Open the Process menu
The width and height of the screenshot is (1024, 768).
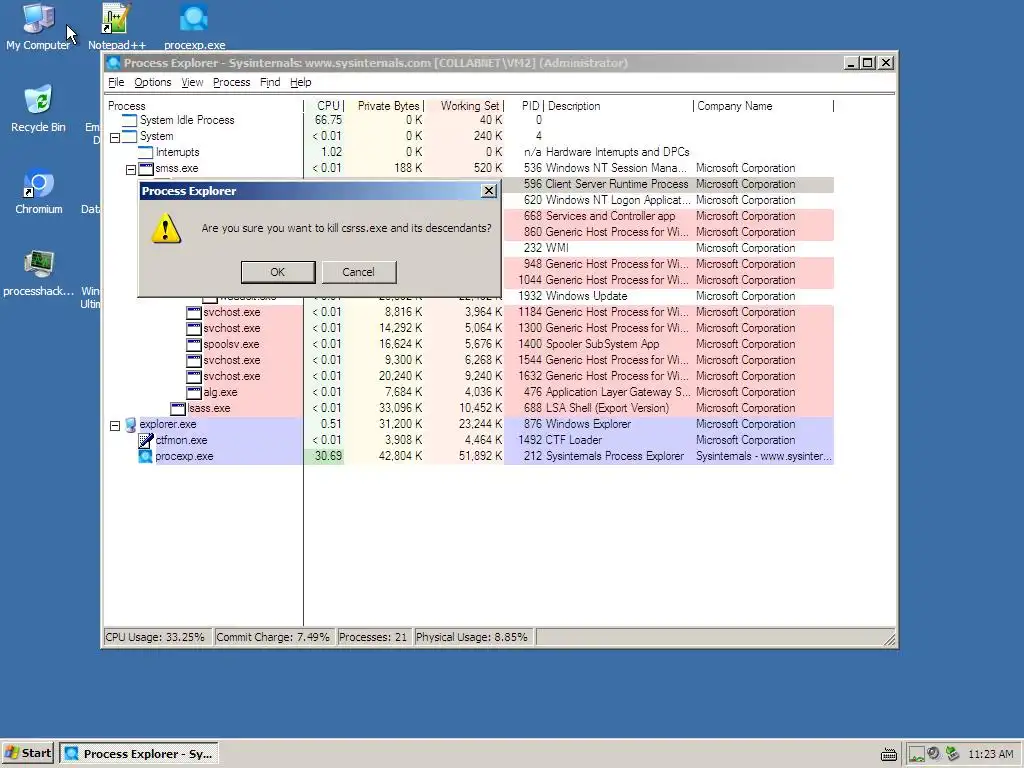pyautogui.click(x=232, y=82)
